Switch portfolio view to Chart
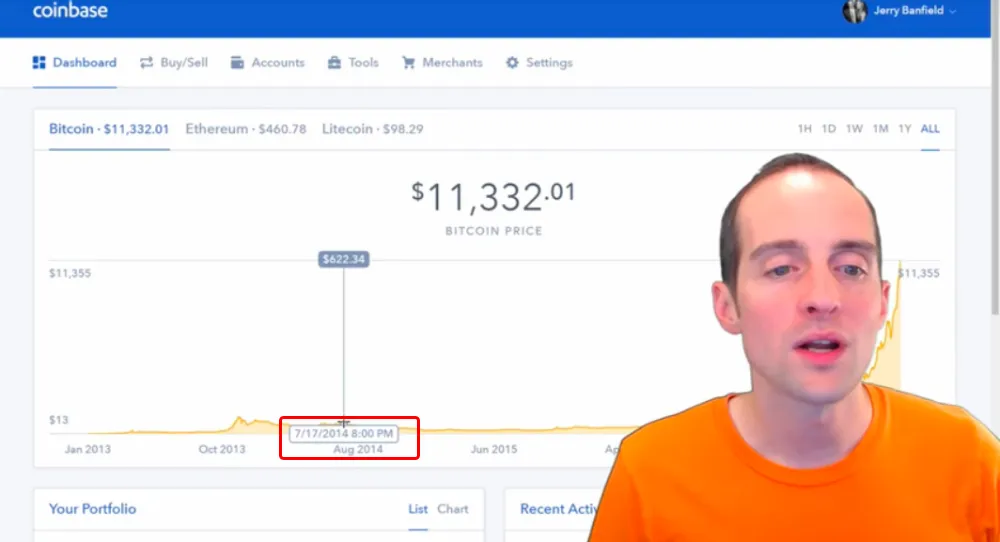This screenshot has height=542, width=1000. 453,509
